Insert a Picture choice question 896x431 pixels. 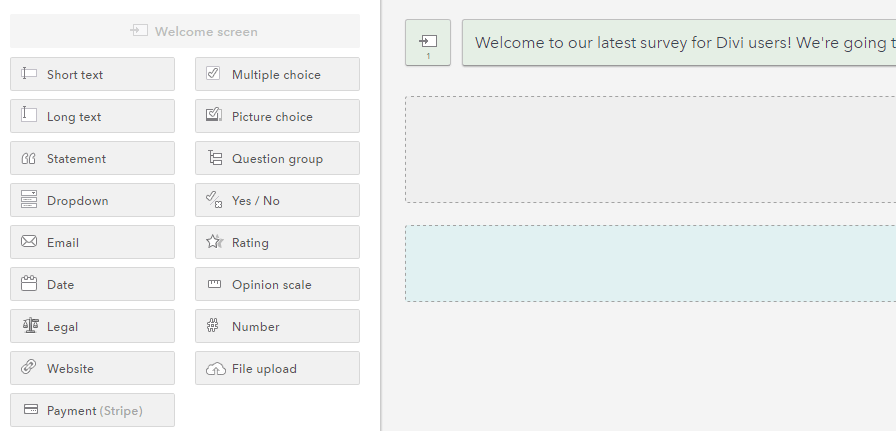point(277,116)
